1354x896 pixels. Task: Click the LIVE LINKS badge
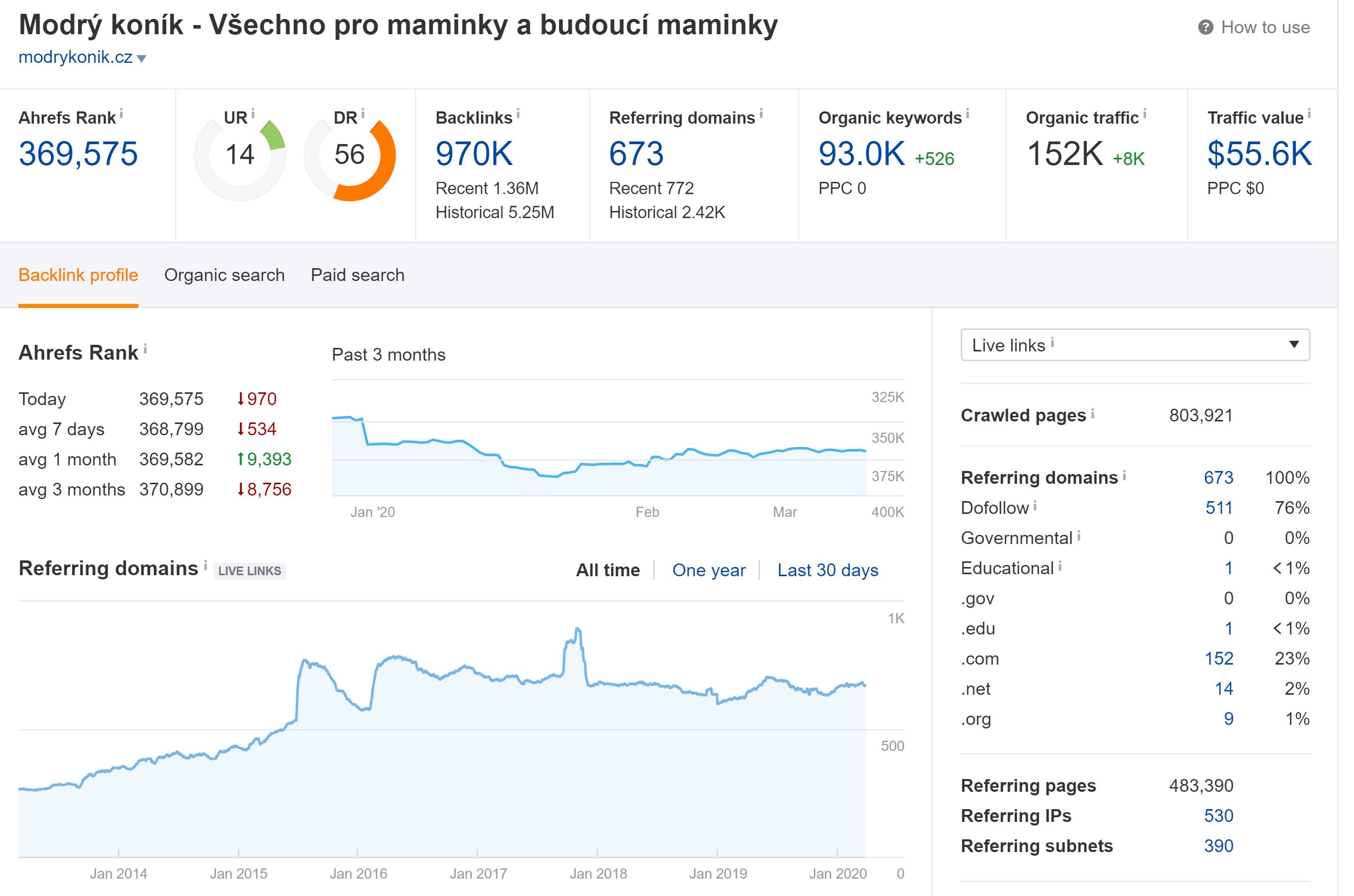tap(250, 571)
